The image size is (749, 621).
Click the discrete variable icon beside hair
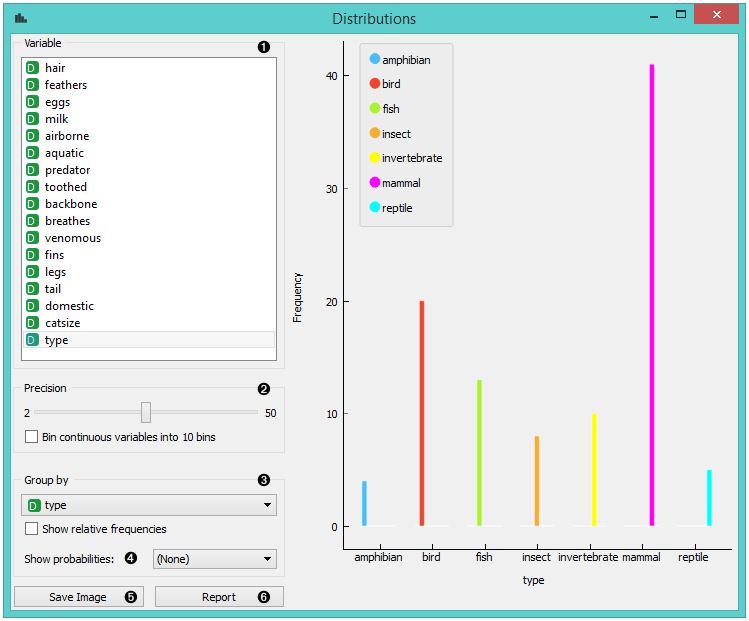(x=32, y=68)
